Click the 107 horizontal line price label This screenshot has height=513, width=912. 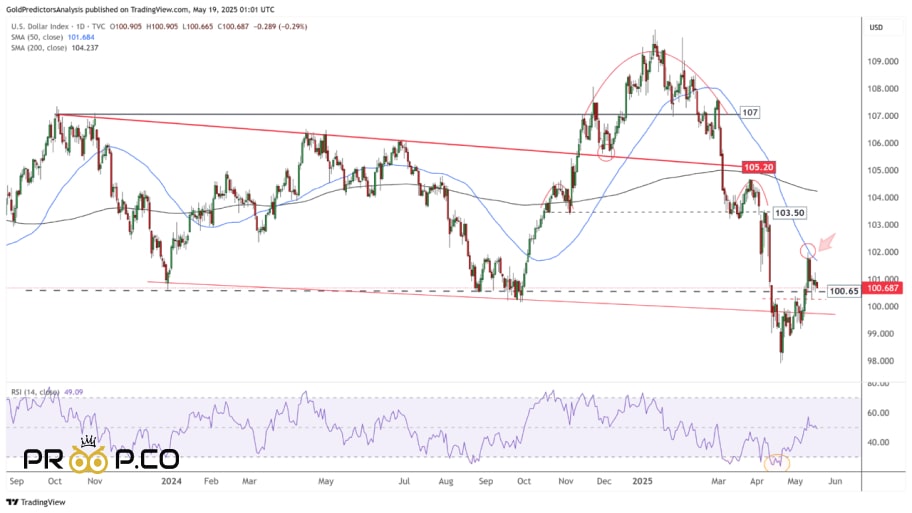pos(750,112)
